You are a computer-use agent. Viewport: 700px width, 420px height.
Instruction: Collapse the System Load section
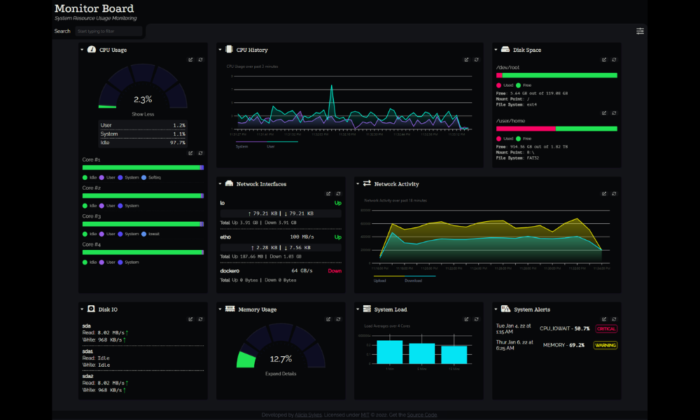click(358, 309)
